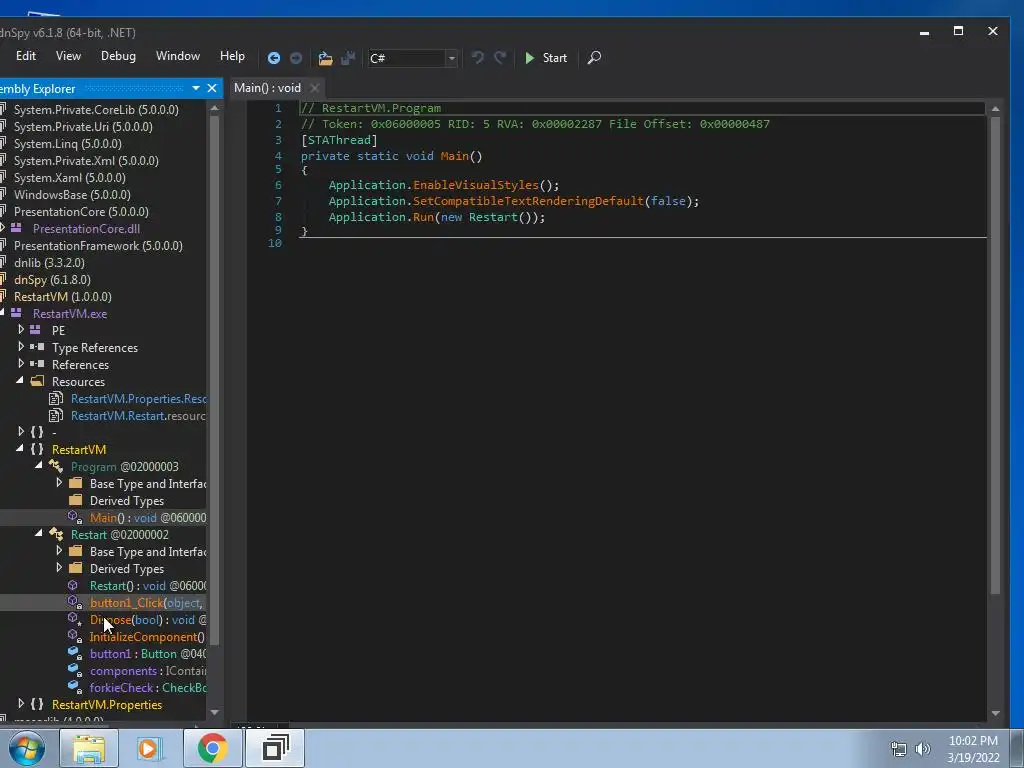
Task: Click EnableVisualStyles in the code
Action: pyautogui.click(x=476, y=185)
